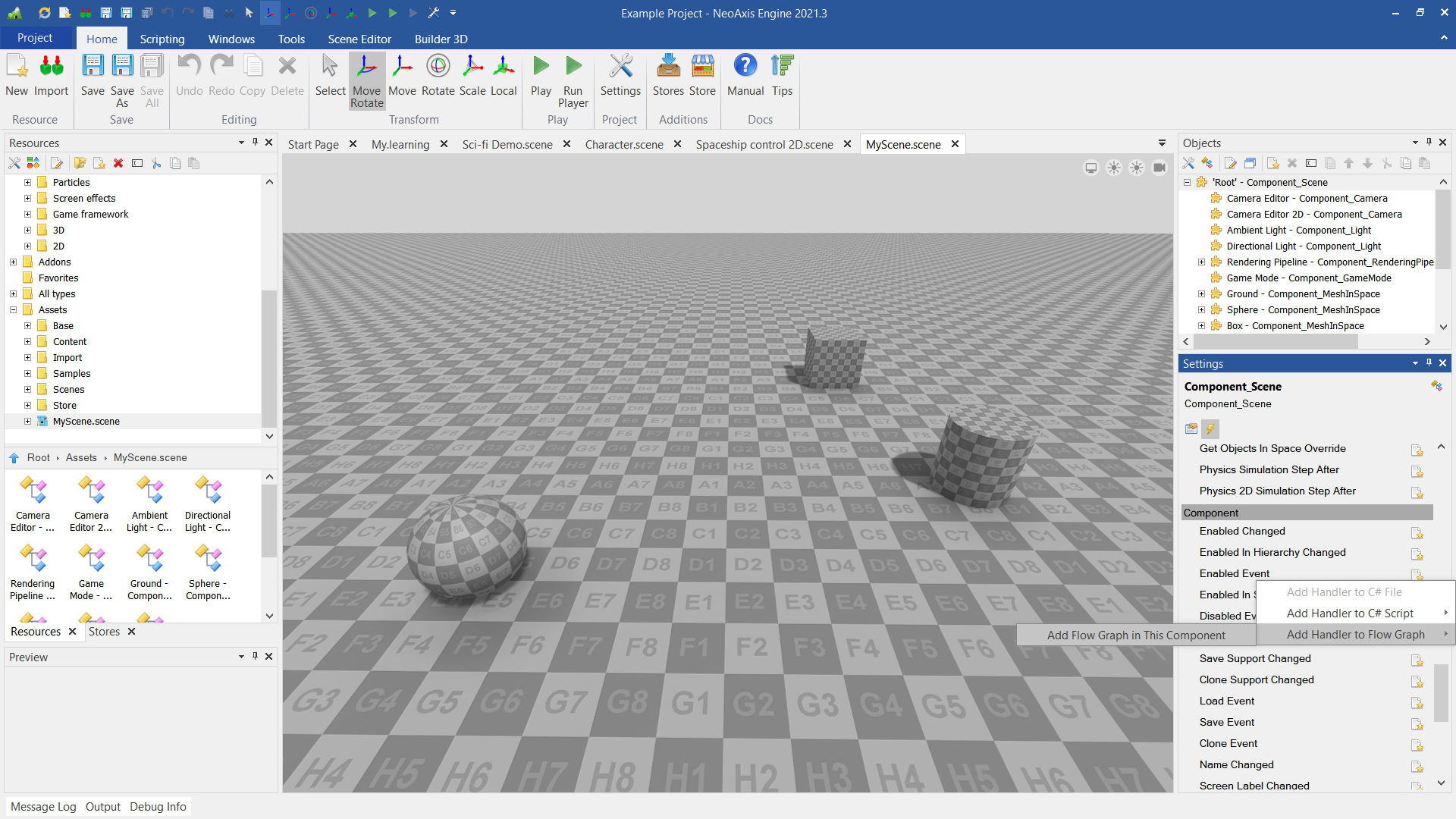
Task: Toggle viewport display monitor button
Action: pyautogui.click(x=1090, y=168)
